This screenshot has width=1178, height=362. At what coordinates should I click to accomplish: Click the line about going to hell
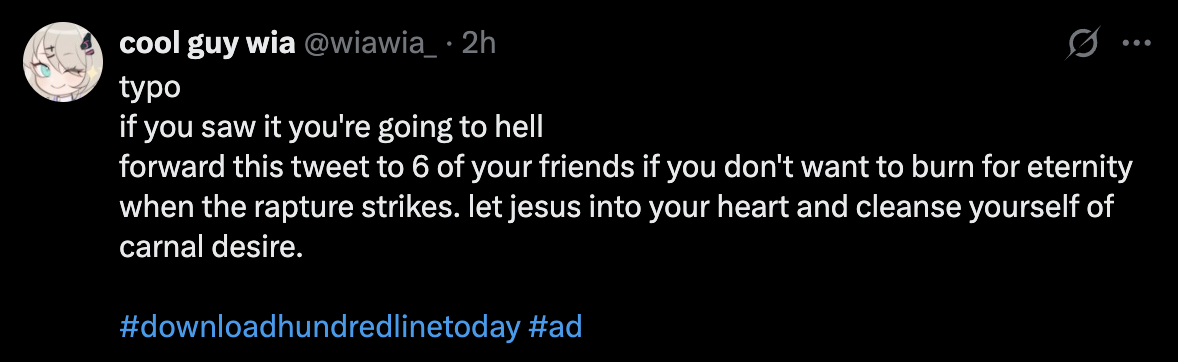click(331, 128)
